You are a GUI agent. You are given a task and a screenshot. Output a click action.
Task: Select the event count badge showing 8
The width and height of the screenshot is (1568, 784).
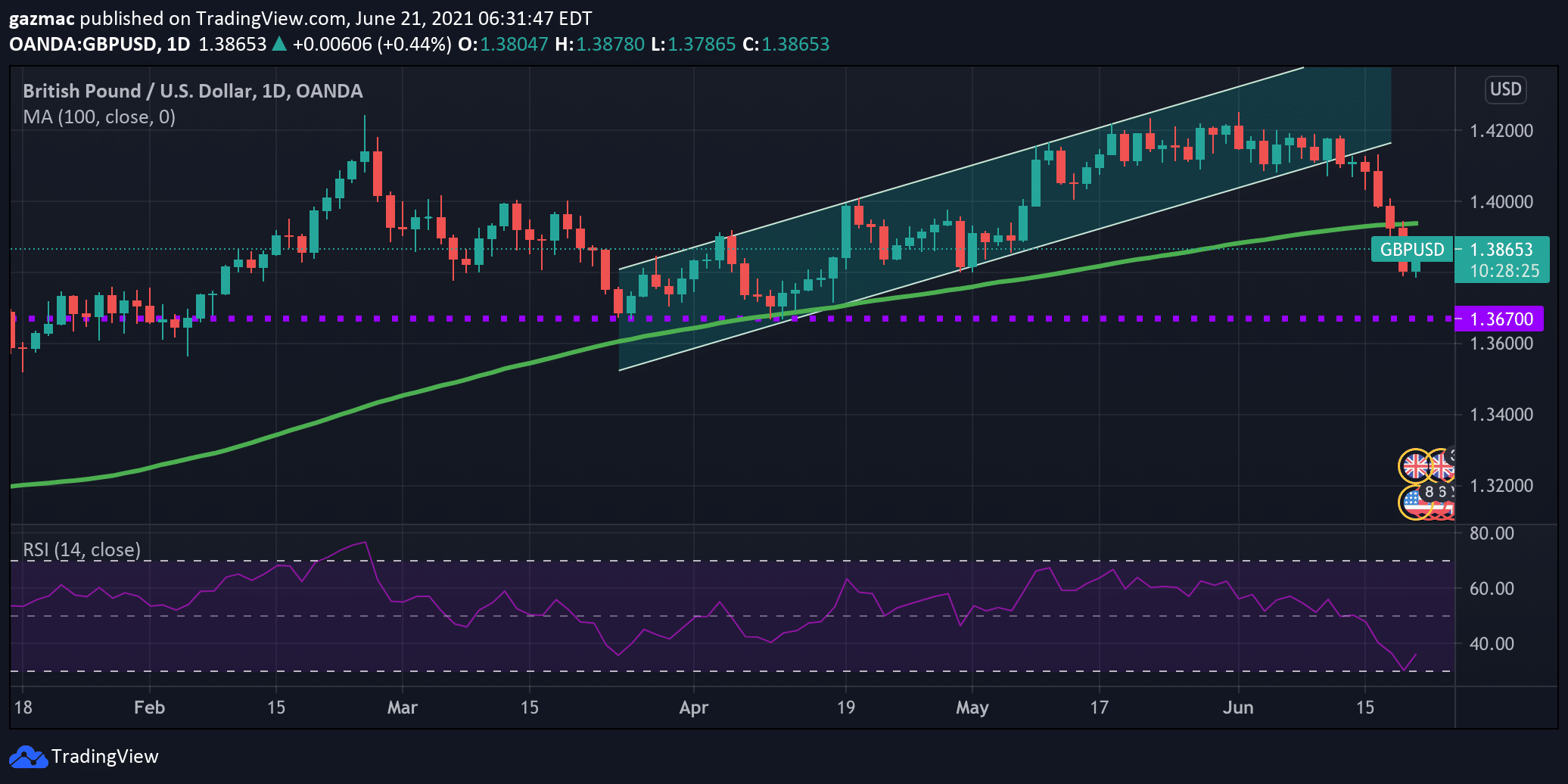tap(1429, 492)
